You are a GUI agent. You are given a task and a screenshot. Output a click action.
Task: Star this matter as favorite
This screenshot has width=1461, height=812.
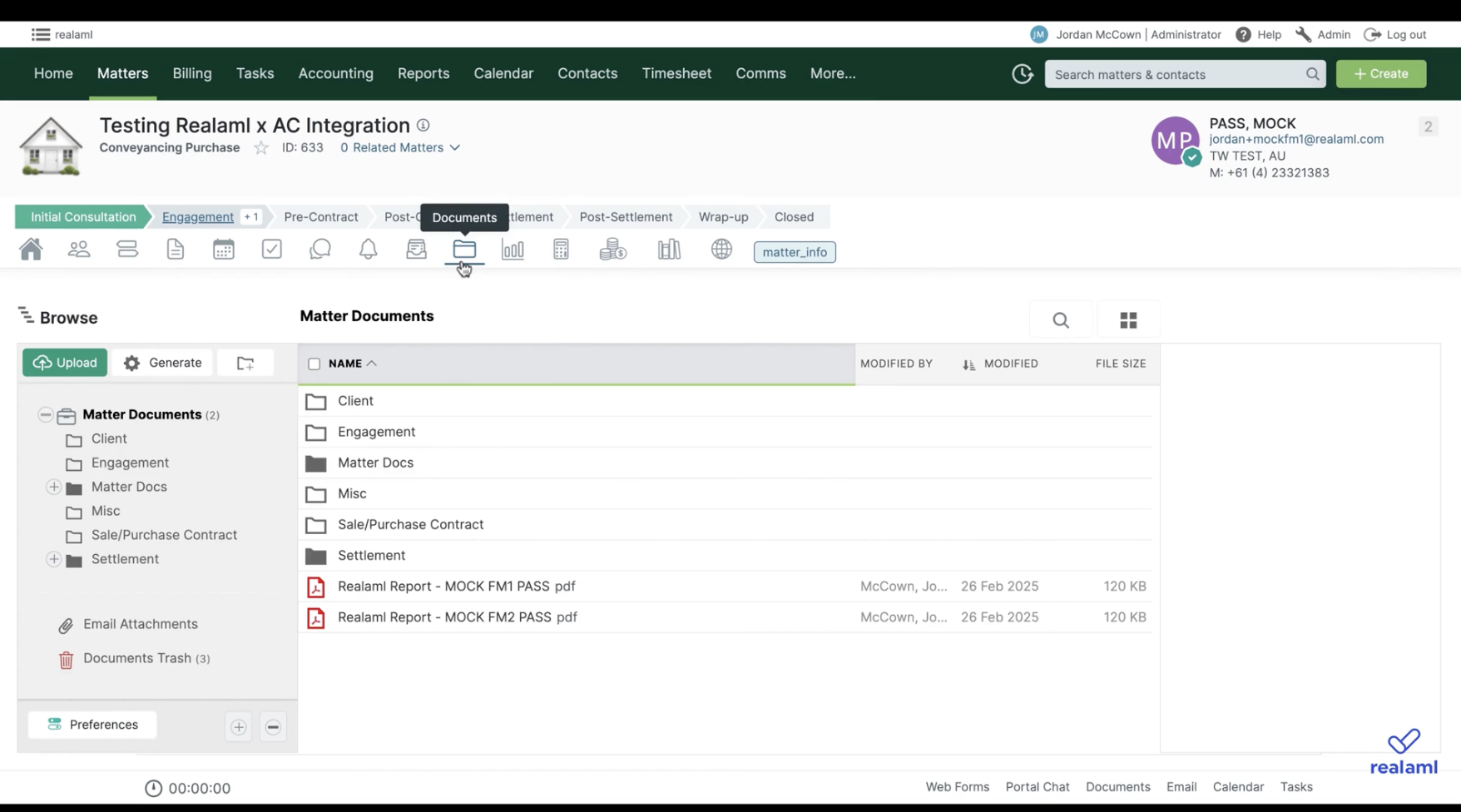(x=261, y=148)
